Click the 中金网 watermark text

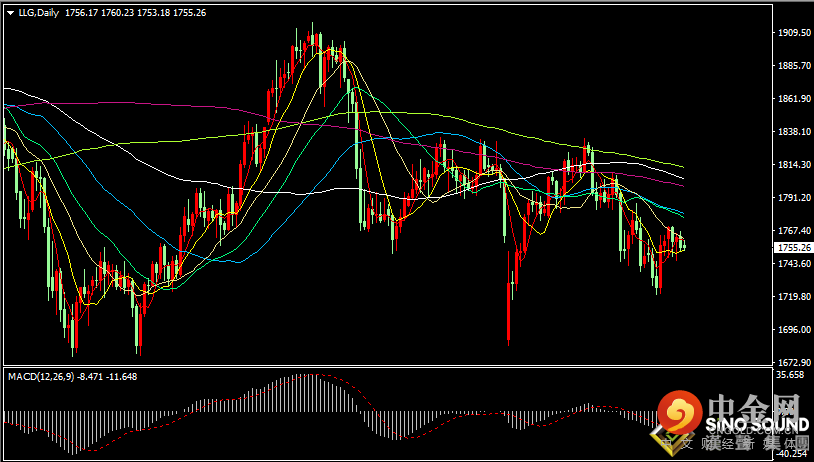point(755,406)
